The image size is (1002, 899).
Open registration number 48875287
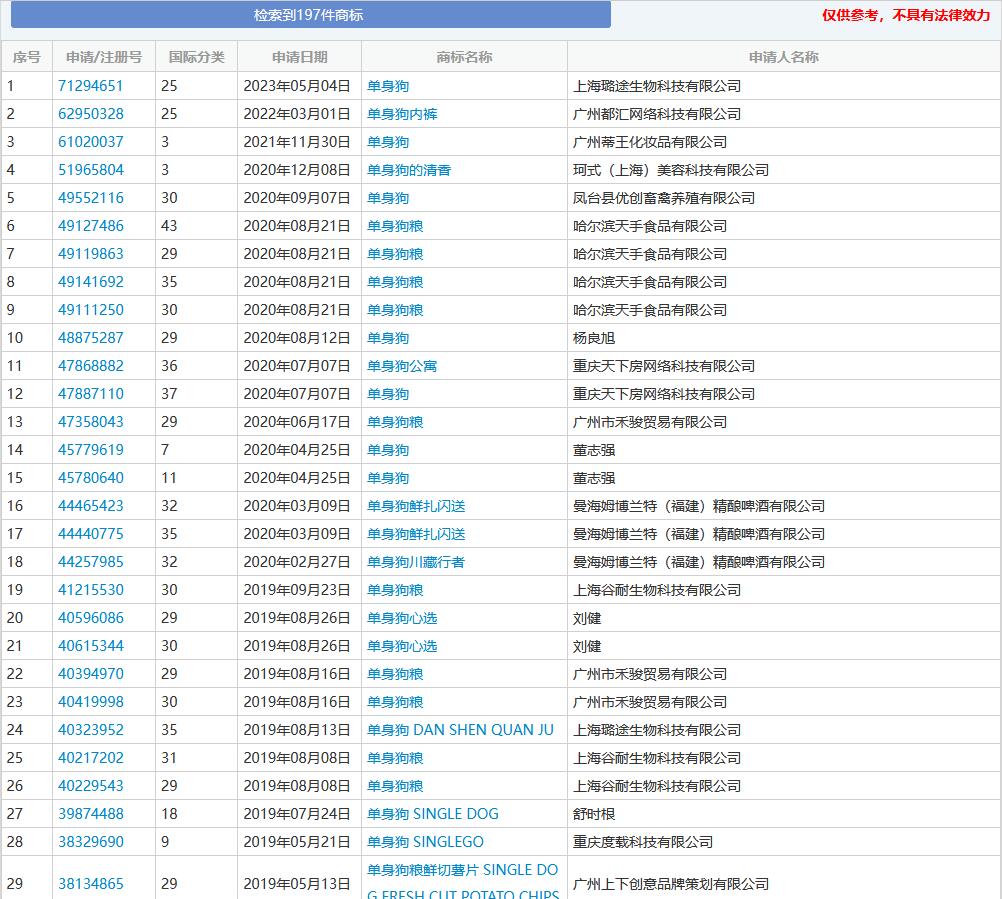pyautogui.click(x=91, y=337)
